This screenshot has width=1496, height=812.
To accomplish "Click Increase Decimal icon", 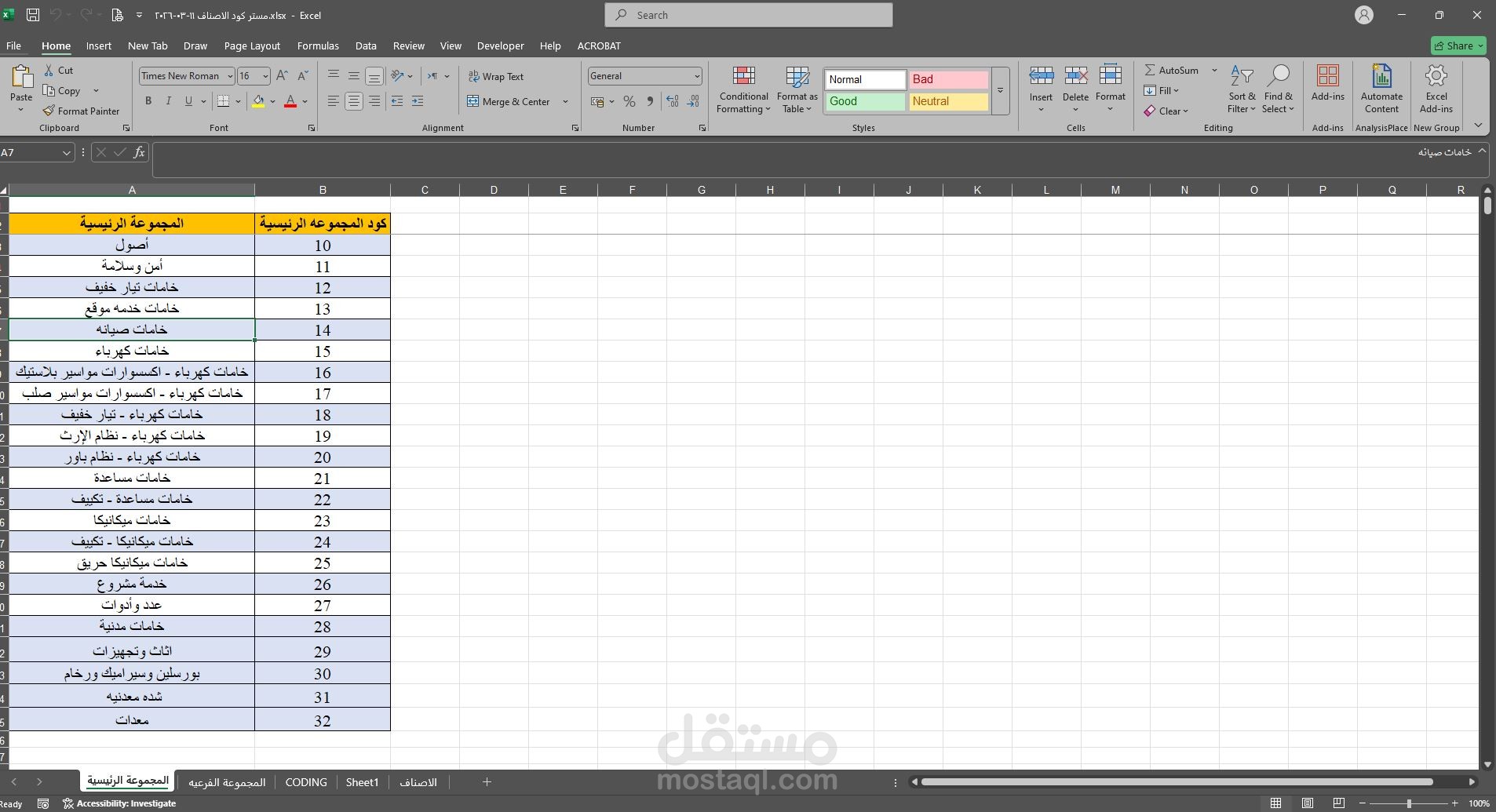I will (672, 101).
